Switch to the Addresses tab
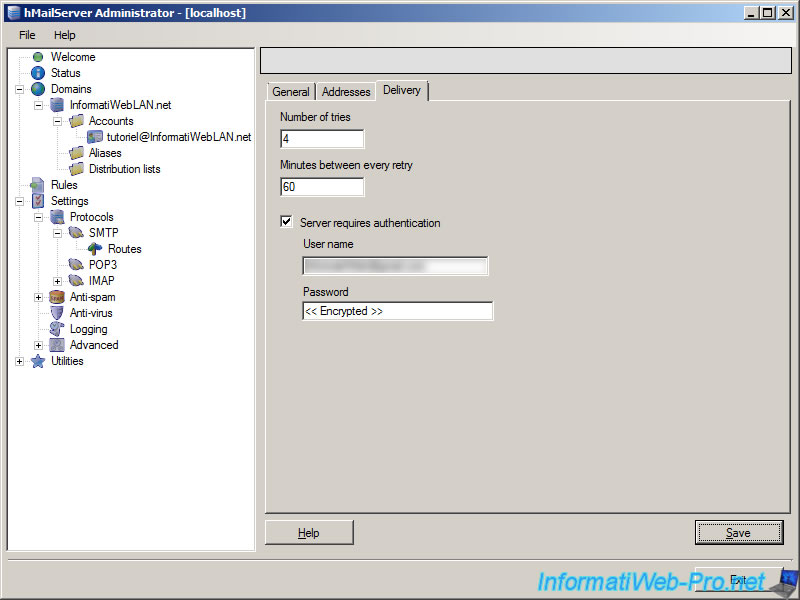 [x=345, y=91]
